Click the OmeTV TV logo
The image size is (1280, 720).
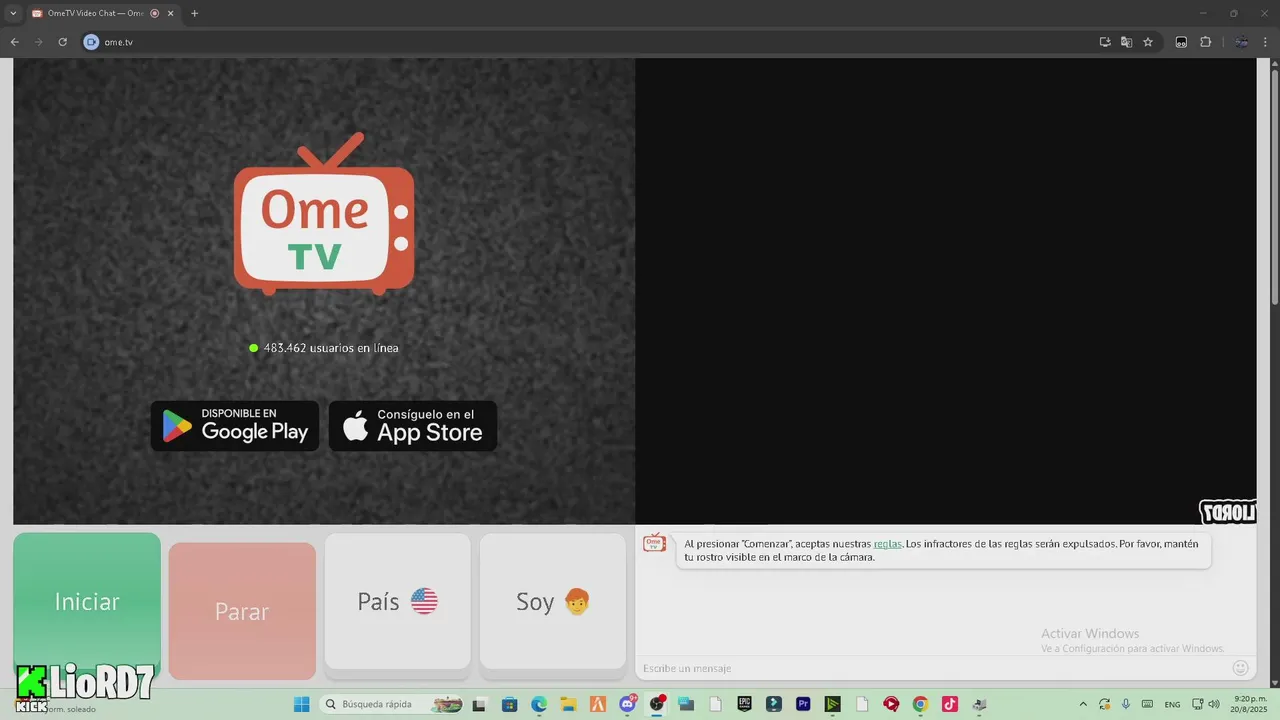coord(324,214)
